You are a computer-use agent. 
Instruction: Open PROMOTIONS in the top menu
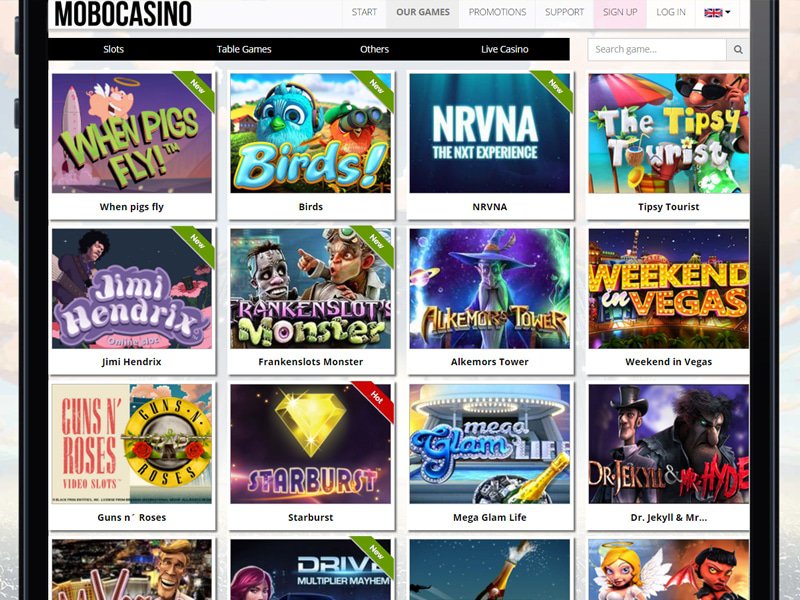497,12
